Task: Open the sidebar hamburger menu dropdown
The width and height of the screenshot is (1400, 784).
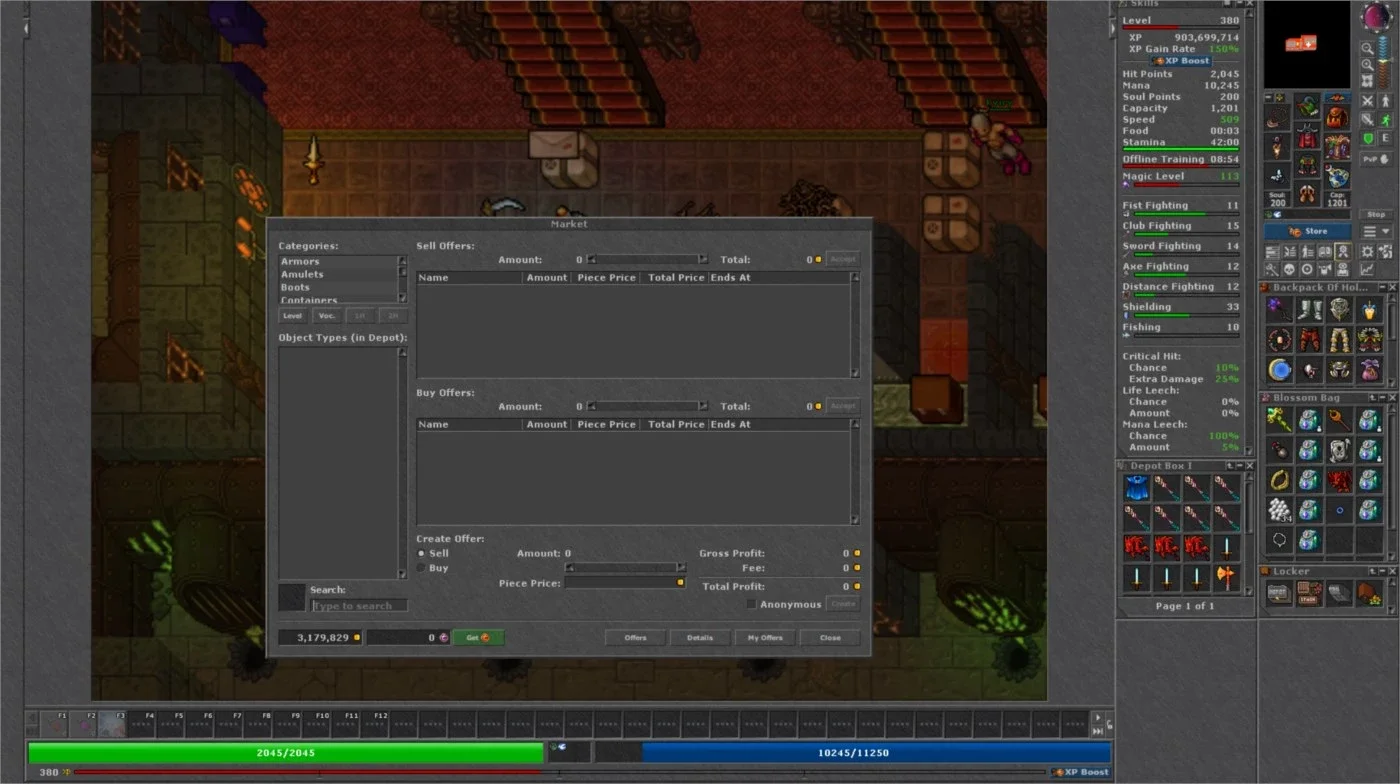Action: (1376, 231)
